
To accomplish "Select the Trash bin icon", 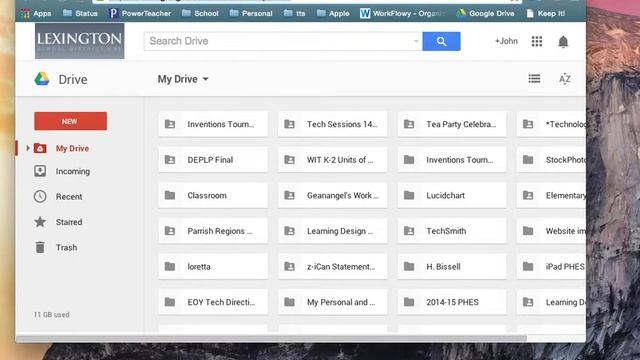I will coord(40,247).
